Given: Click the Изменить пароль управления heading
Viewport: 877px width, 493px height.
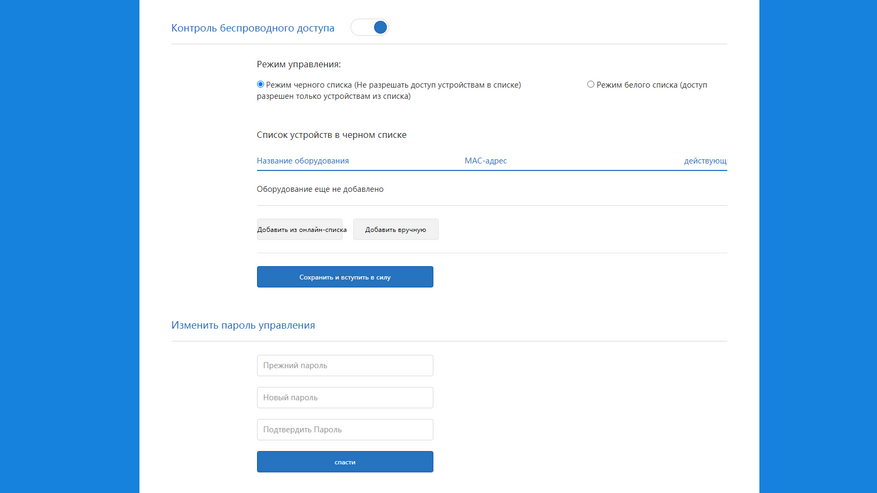Looking at the screenshot, I should click(x=243, y=325).
